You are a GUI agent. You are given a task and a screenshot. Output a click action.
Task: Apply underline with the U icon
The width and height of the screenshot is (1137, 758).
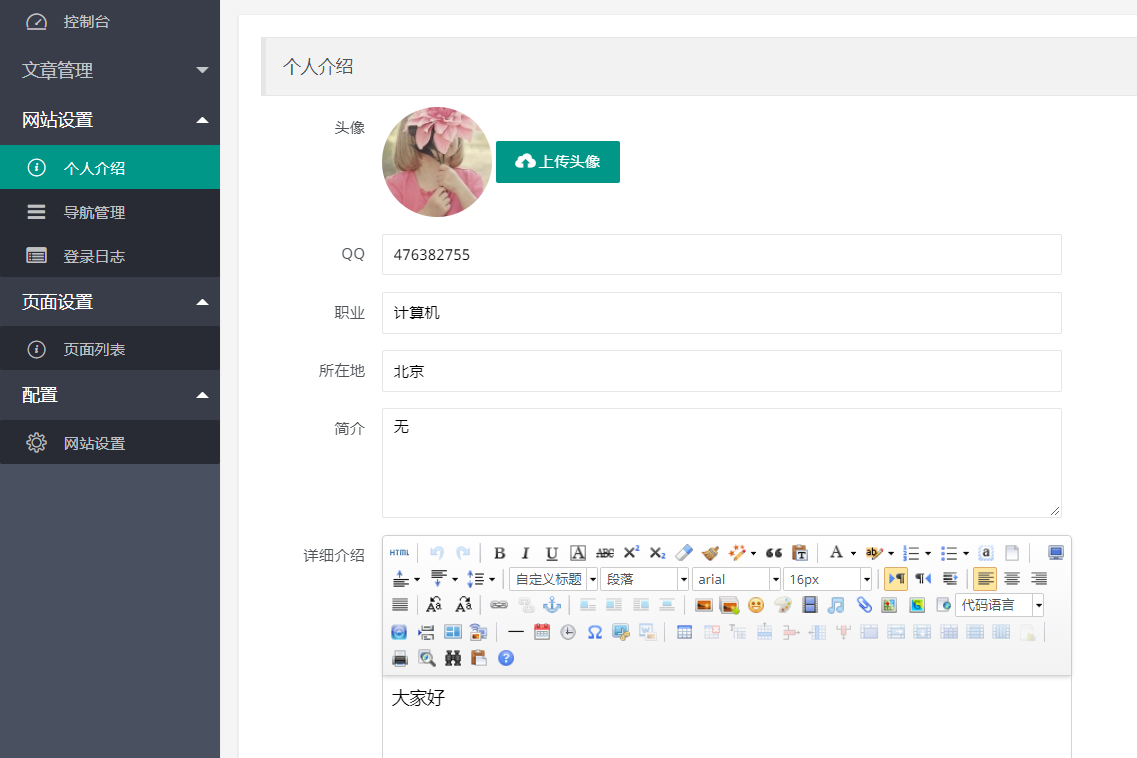551,553
